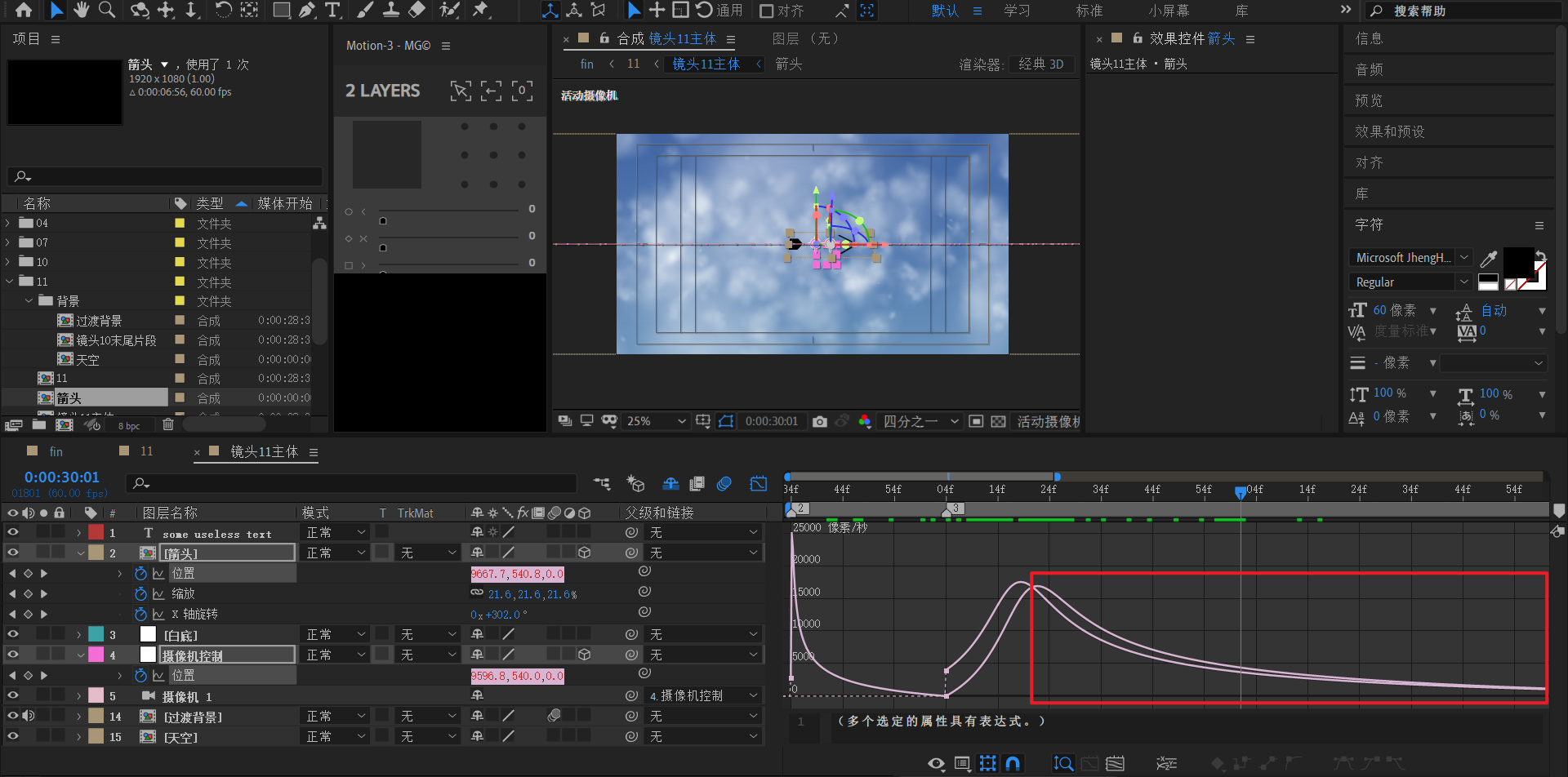Select the Eraser tool
Viewport: 1568px width, 777px height.
(x=416, y=10)
